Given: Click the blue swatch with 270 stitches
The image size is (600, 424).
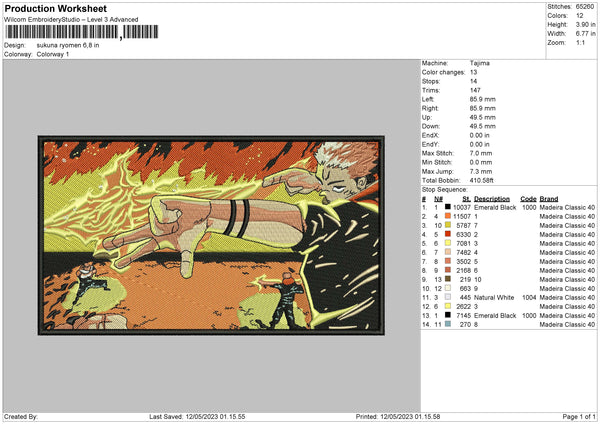Looking at the screenshot, I should (447, 324).
